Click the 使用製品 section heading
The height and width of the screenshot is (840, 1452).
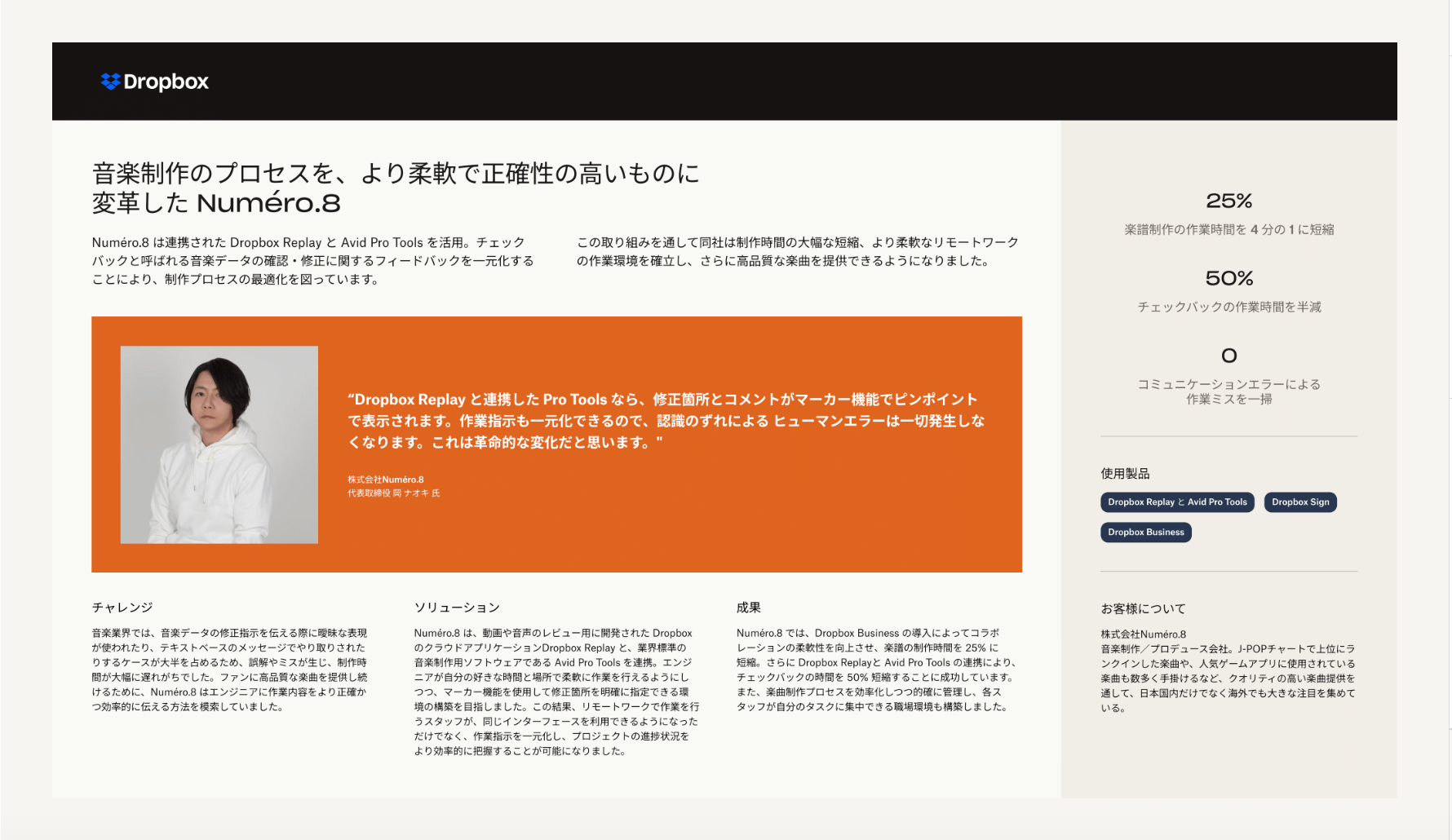coord(1125,474)
